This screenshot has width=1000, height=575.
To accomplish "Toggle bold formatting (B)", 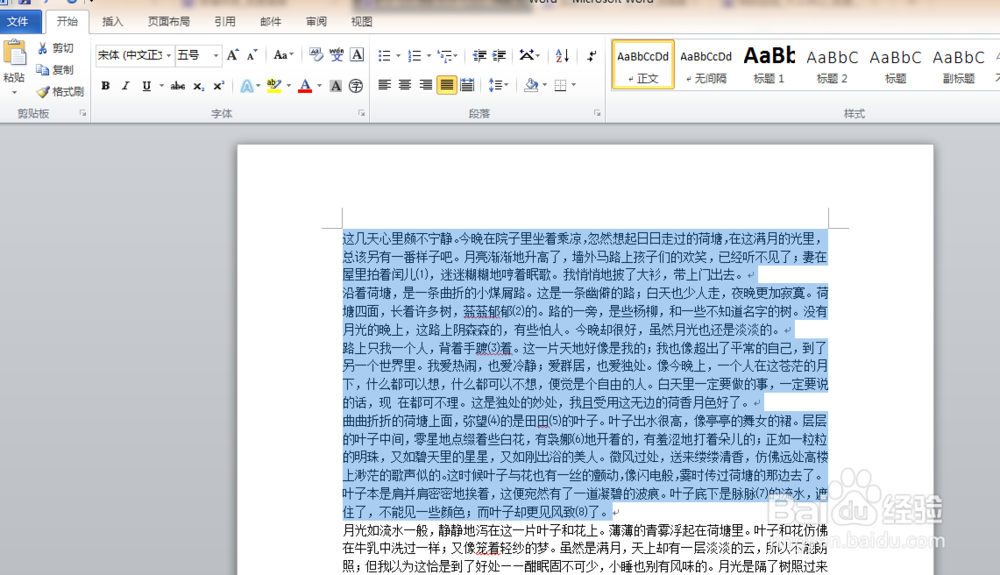I will 106,85.
